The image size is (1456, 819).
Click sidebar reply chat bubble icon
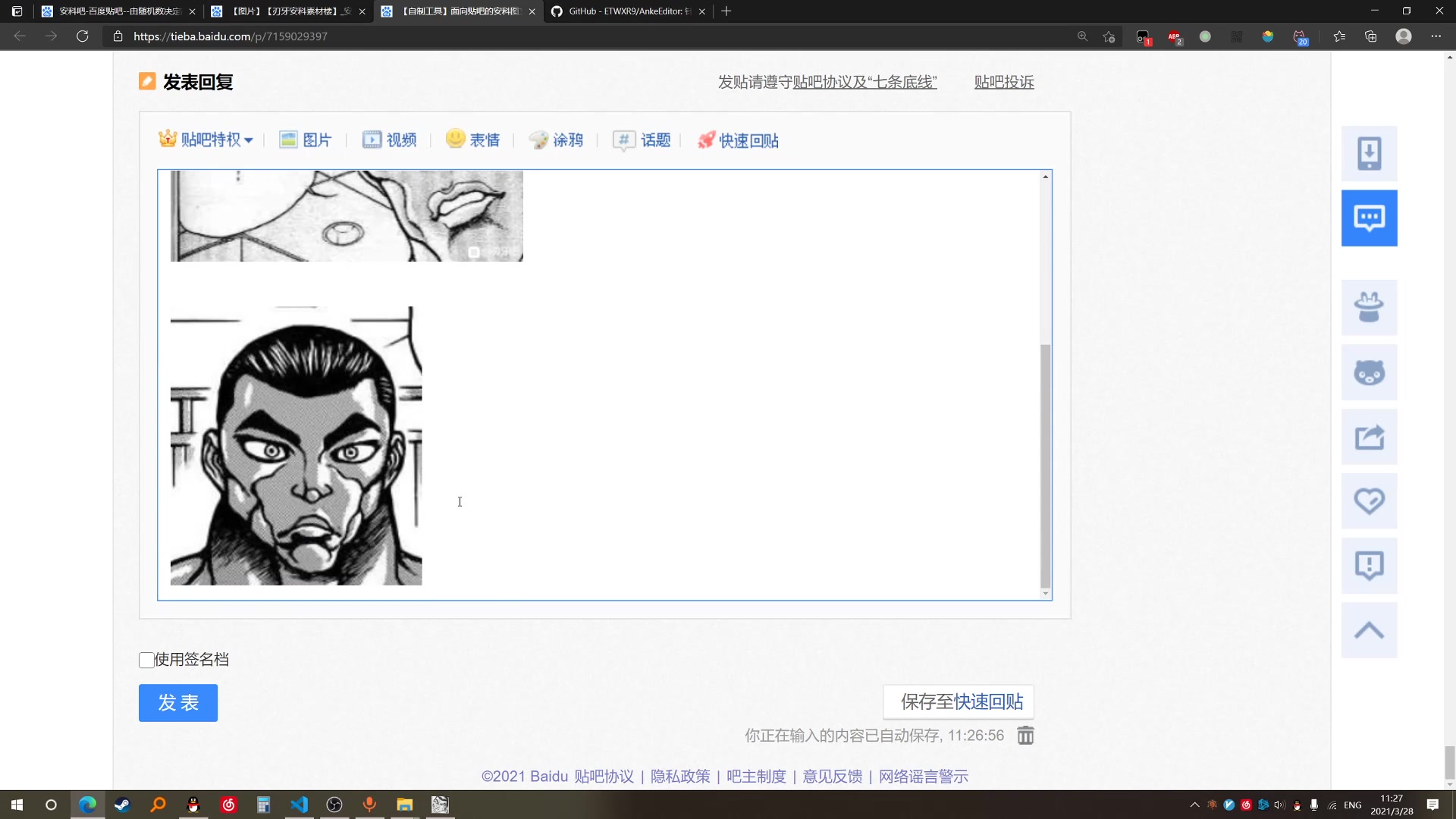tap(1370, 218)
